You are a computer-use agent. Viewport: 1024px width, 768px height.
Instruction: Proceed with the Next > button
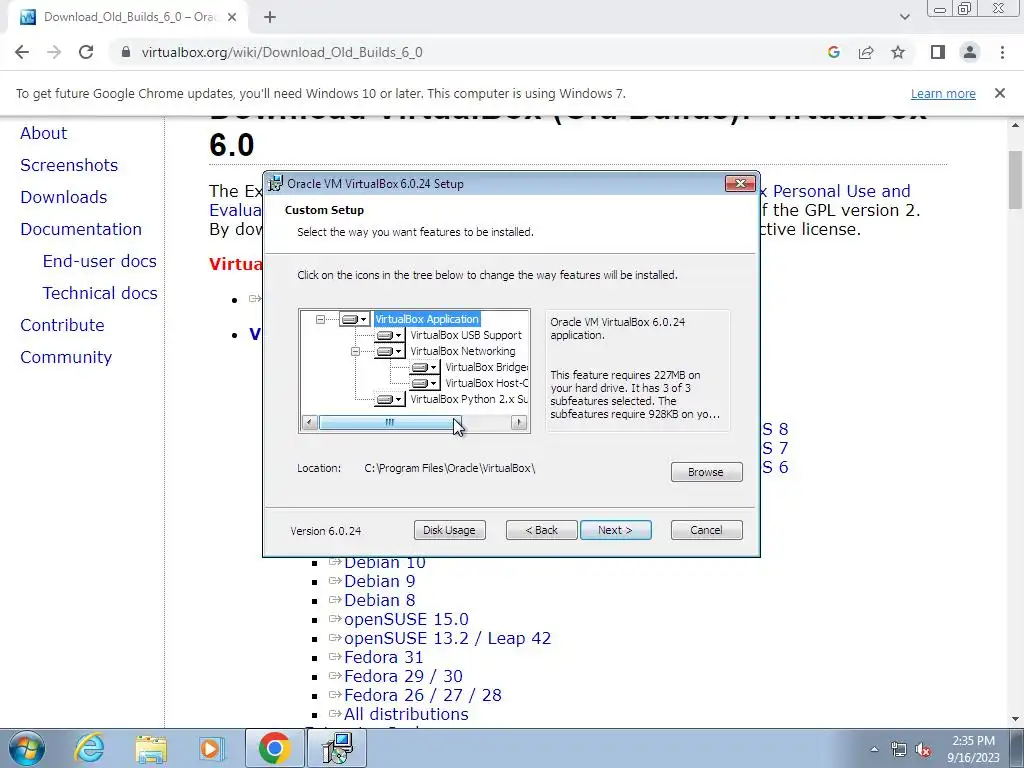coord(615,530)
